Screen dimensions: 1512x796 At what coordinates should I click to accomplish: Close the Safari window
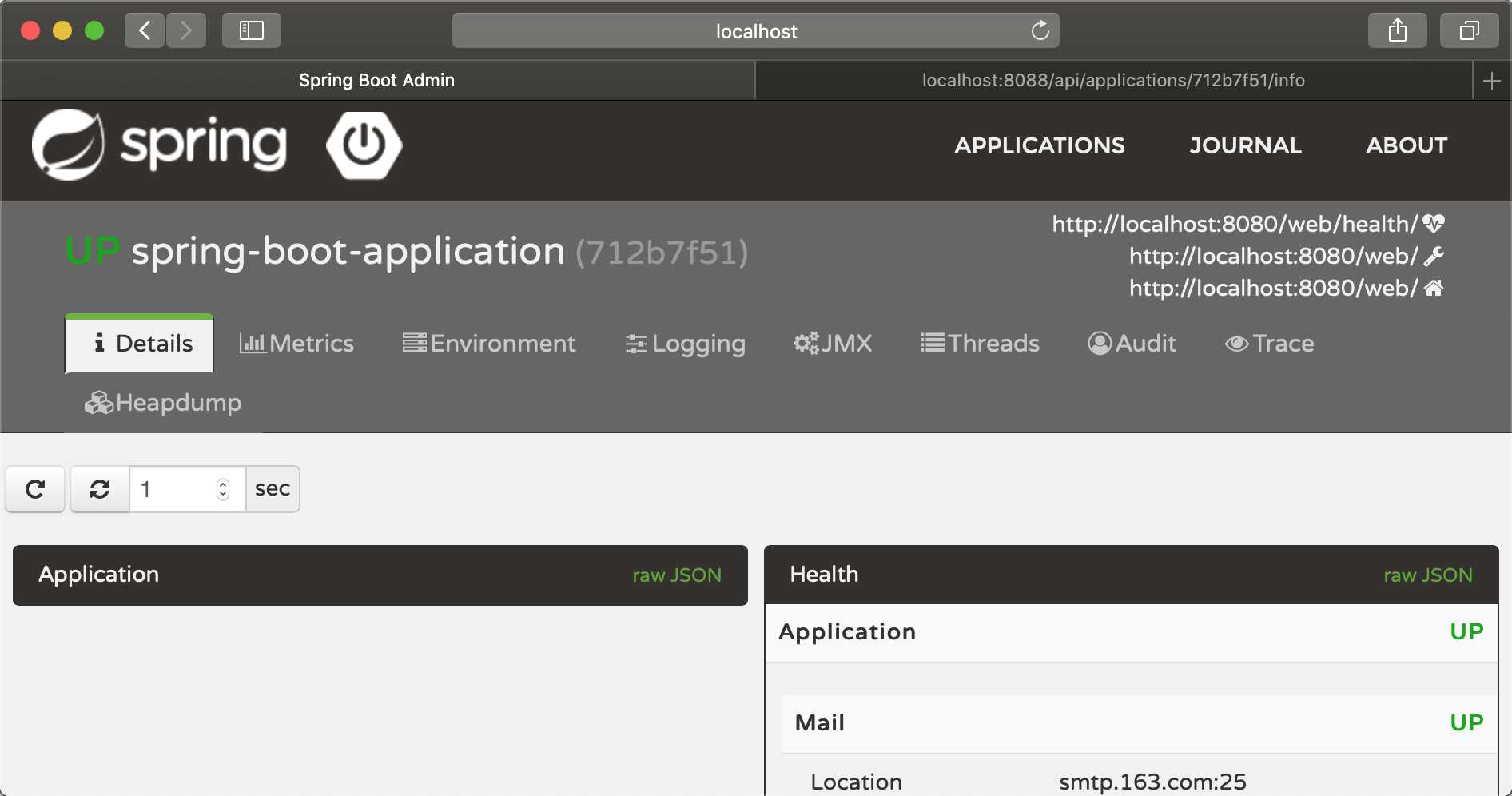tap(30, 31)
